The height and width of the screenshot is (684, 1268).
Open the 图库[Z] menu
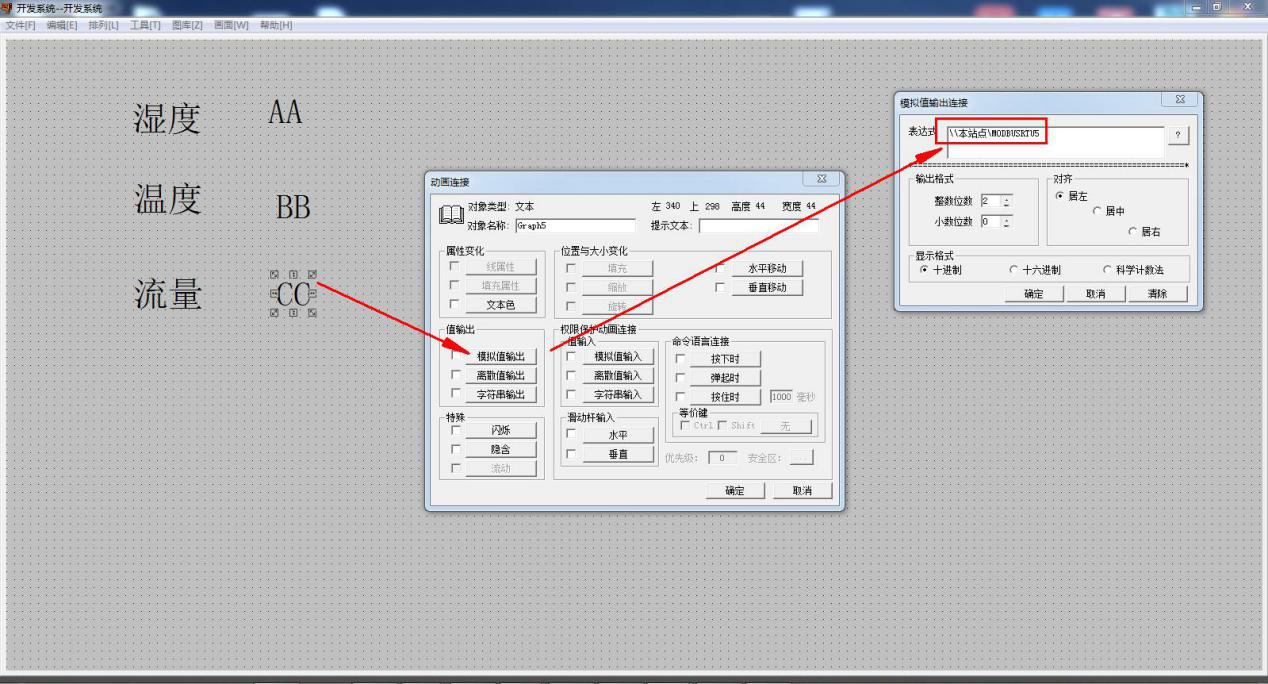[187, 25]
